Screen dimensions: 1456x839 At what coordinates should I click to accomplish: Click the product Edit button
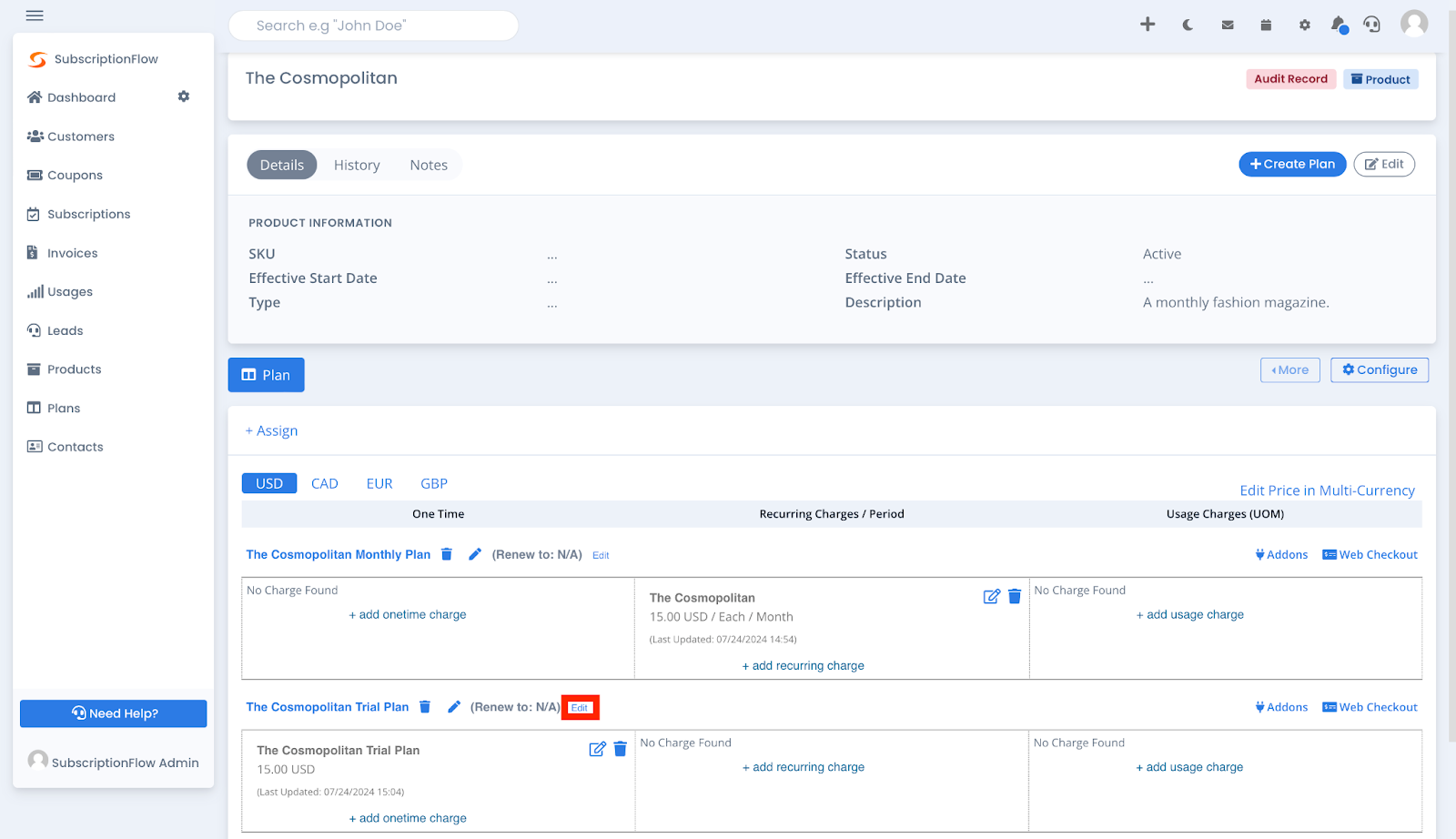point(1384,164)
